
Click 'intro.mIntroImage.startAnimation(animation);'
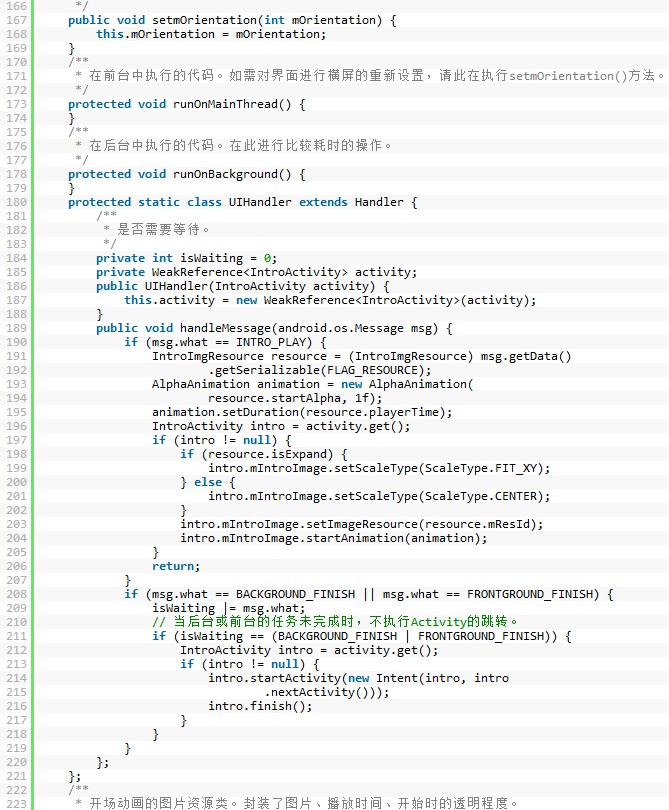click(x=333, y=538)
